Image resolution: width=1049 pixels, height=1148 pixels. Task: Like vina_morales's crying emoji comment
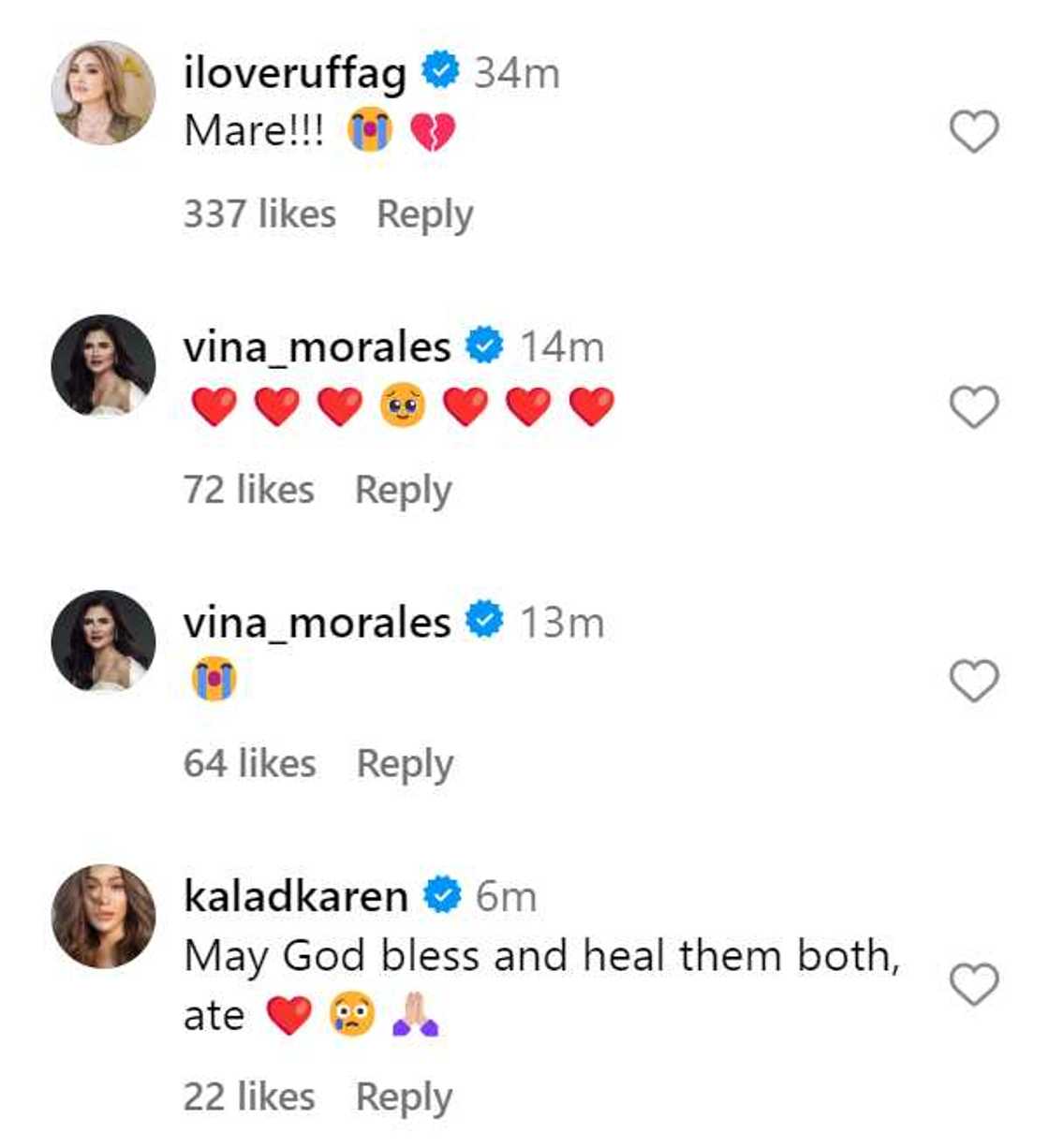tap(974, 680)
